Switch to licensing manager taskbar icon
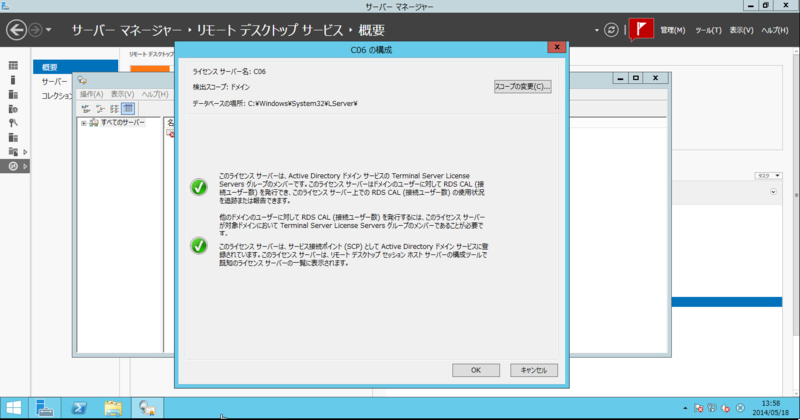This screenshot has height=420, width=800. coord(147,408)
